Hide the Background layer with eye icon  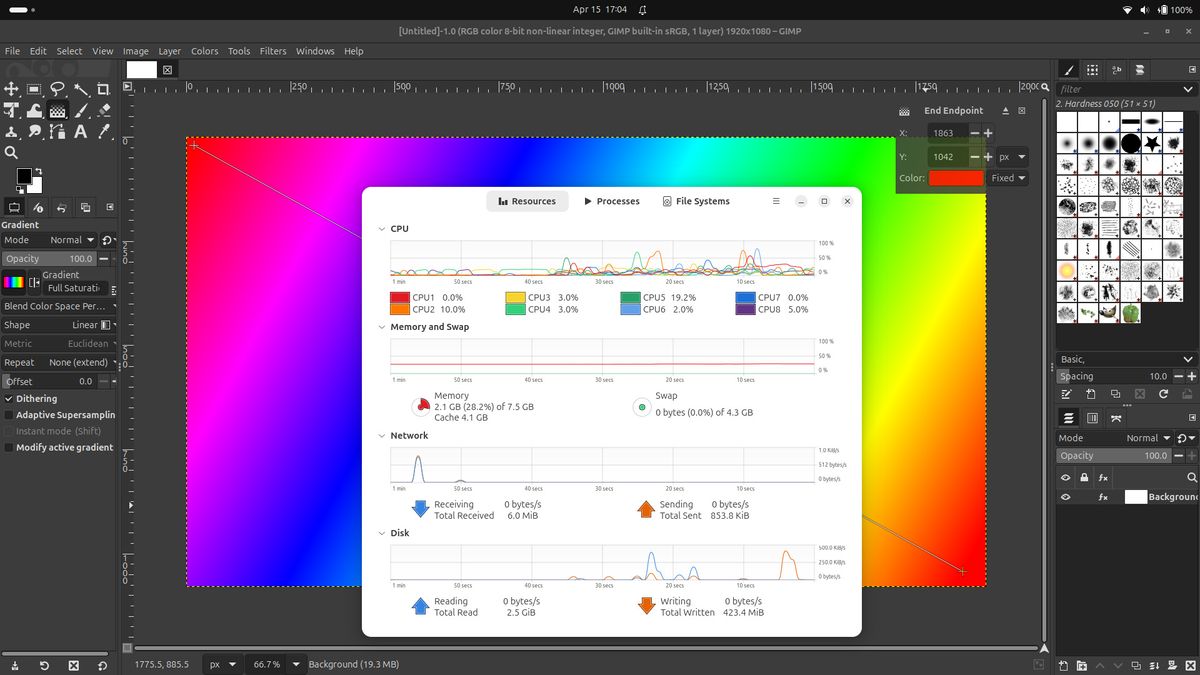(x=1066, y=497)
